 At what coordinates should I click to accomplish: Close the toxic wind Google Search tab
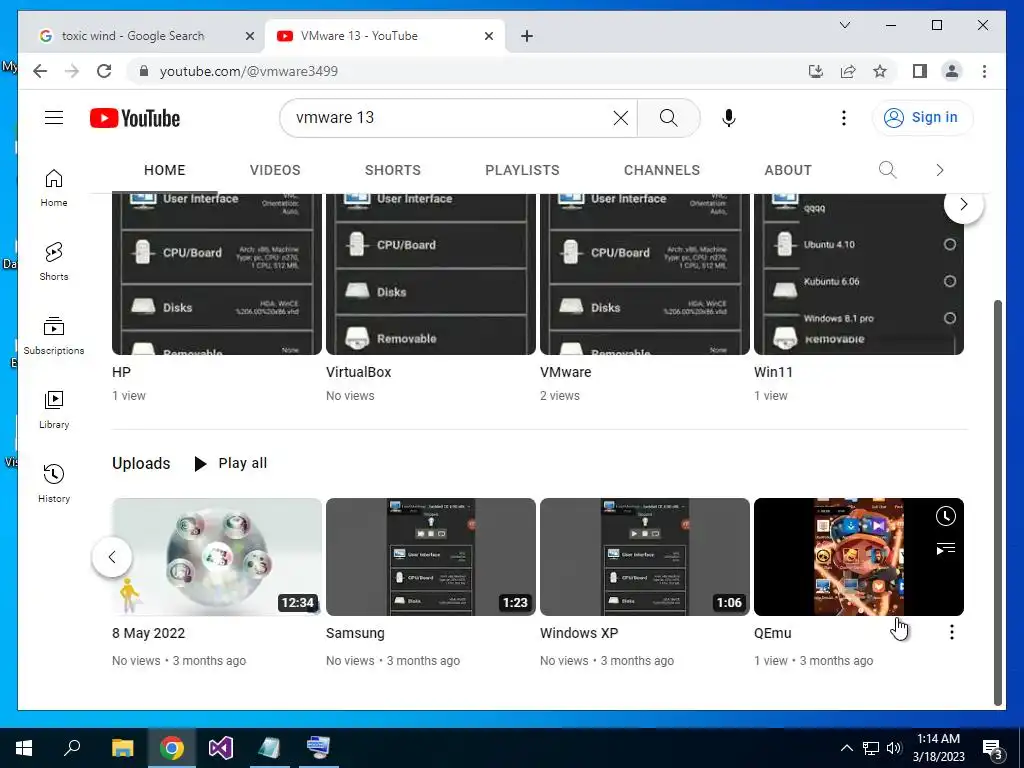(249, 36)
